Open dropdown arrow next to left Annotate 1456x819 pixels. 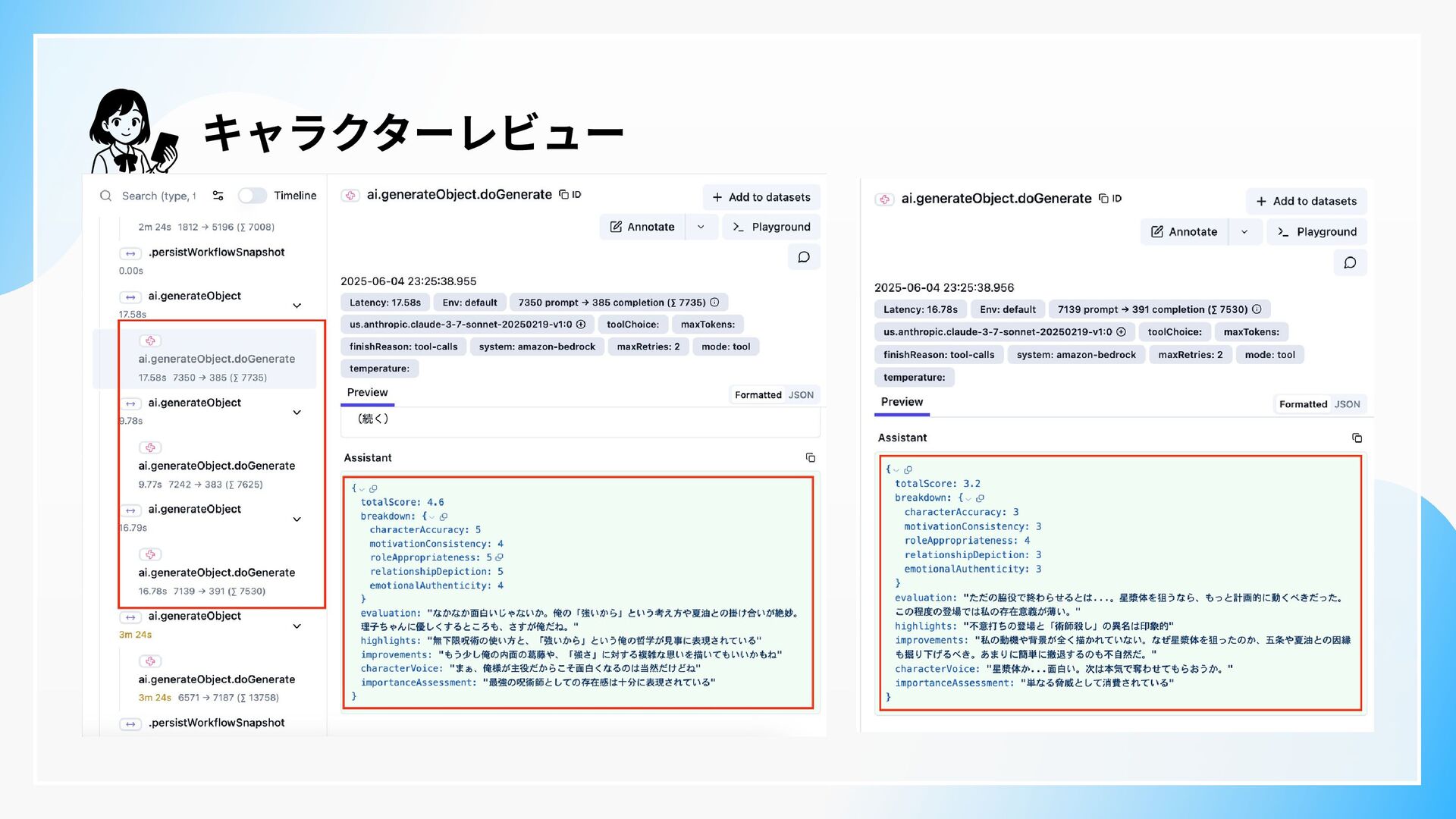(x=701, y=227)
